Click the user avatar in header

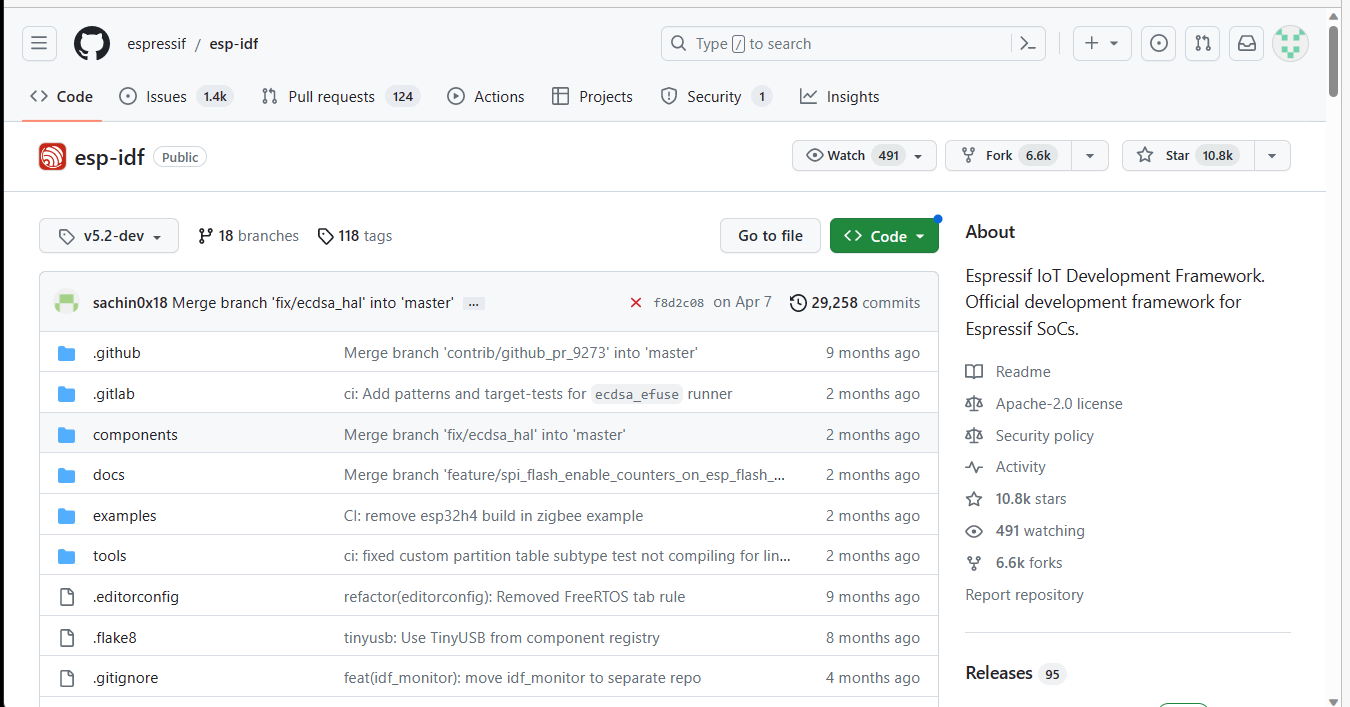1290,43
